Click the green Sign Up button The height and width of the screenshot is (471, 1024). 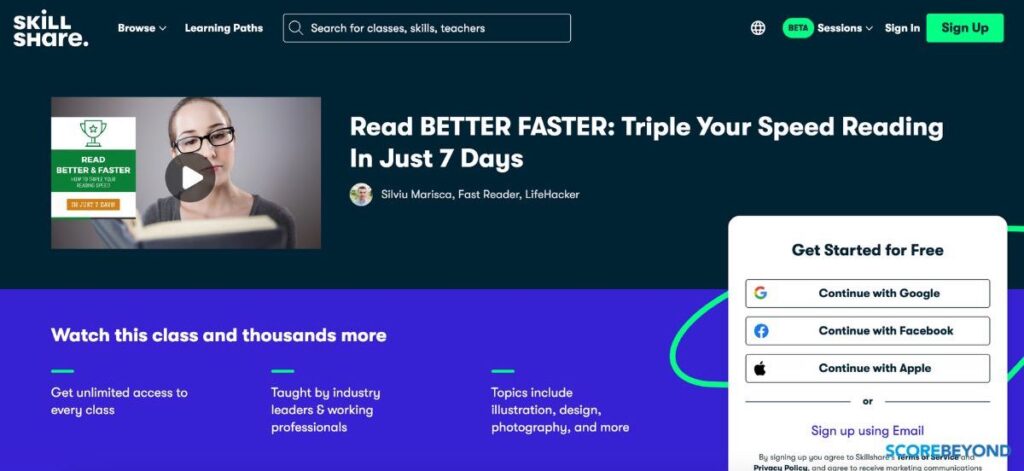pyautogui.click(x=965, y=28)
